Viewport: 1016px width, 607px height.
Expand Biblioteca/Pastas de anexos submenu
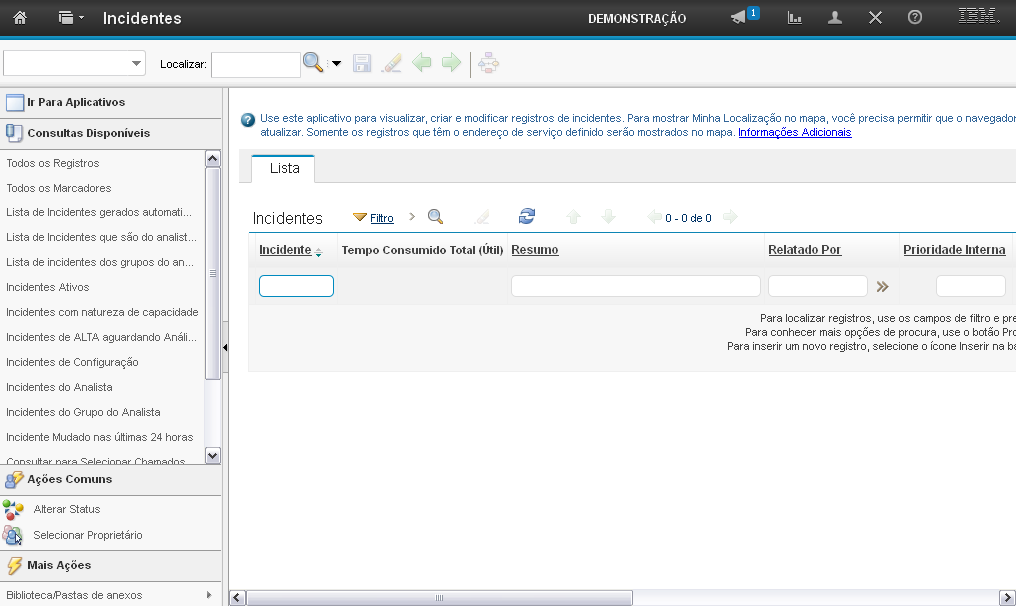click(x=209, y=595)
